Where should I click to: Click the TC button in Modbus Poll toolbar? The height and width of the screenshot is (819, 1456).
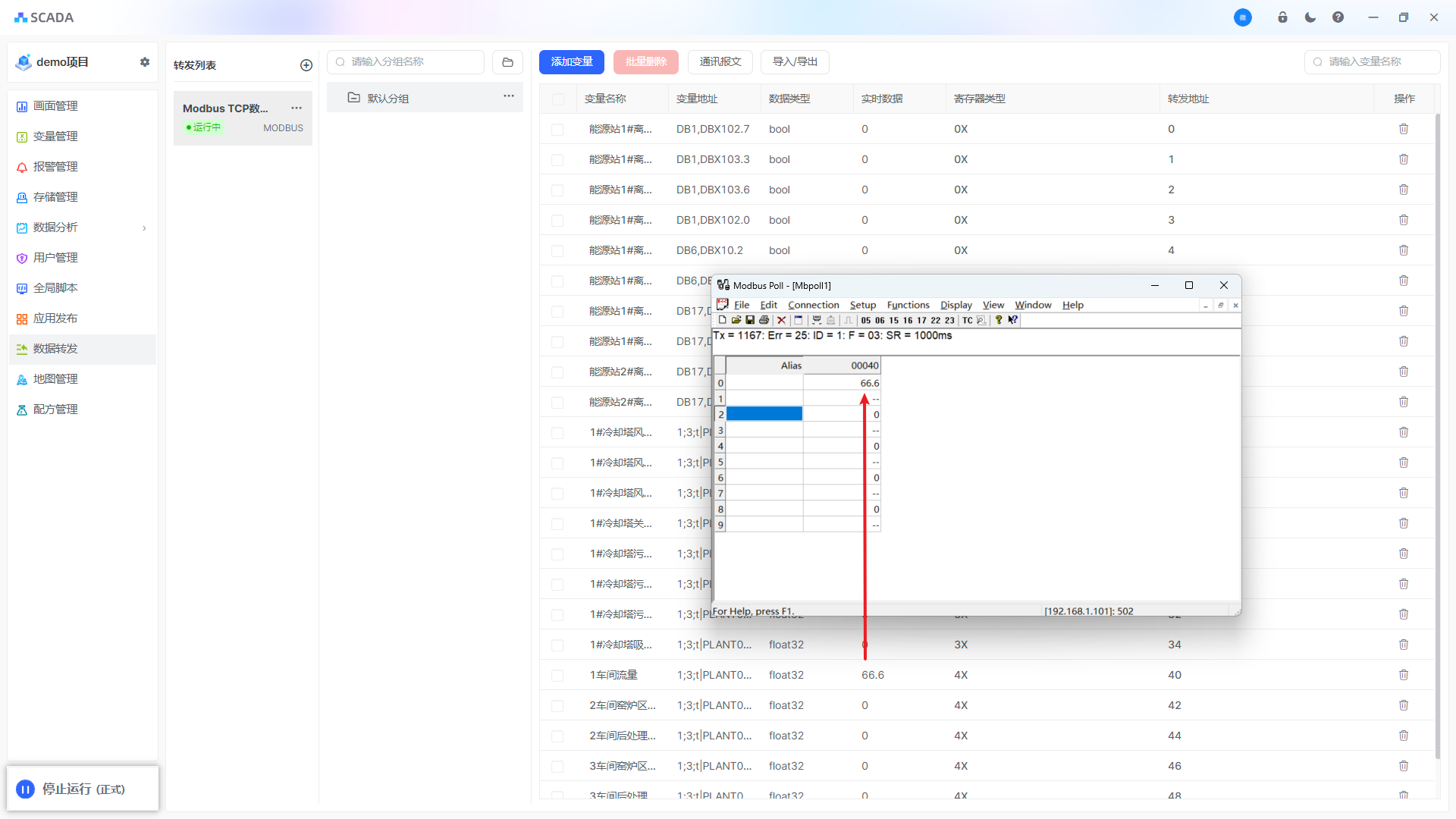(967, 320)
